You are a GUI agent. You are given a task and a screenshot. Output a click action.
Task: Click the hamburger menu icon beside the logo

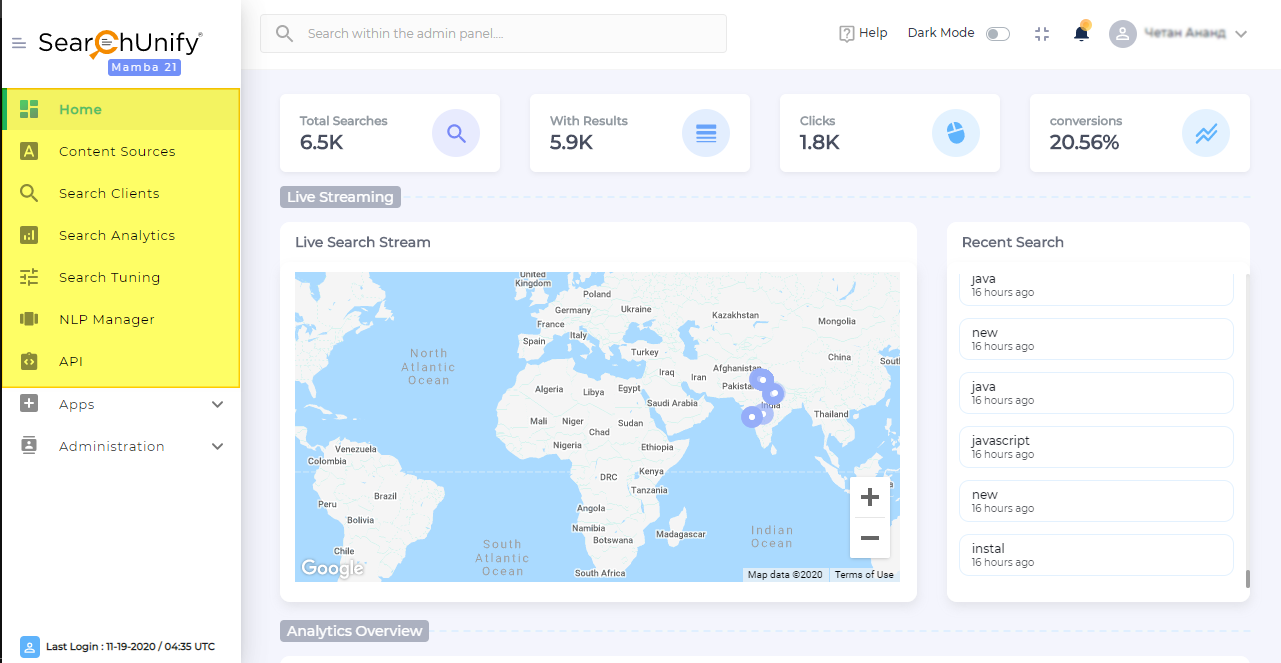click(18, 43)
